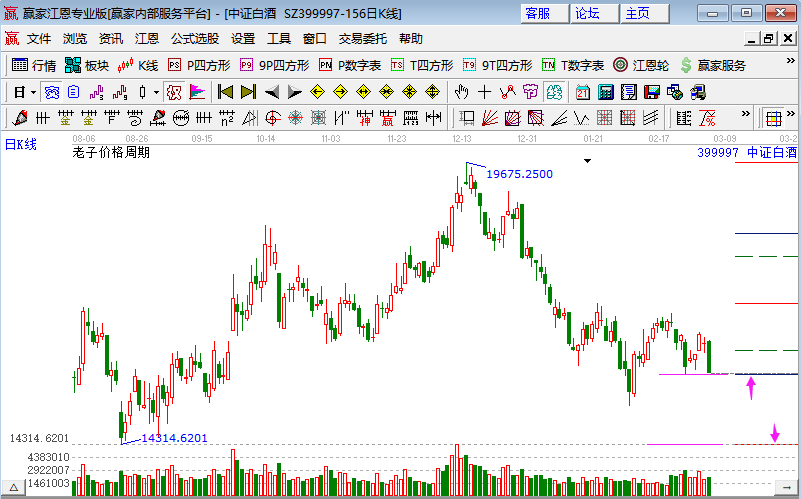Open the T四方形 tool
This screenshot has width=801, height=499.
click(422, 65)
